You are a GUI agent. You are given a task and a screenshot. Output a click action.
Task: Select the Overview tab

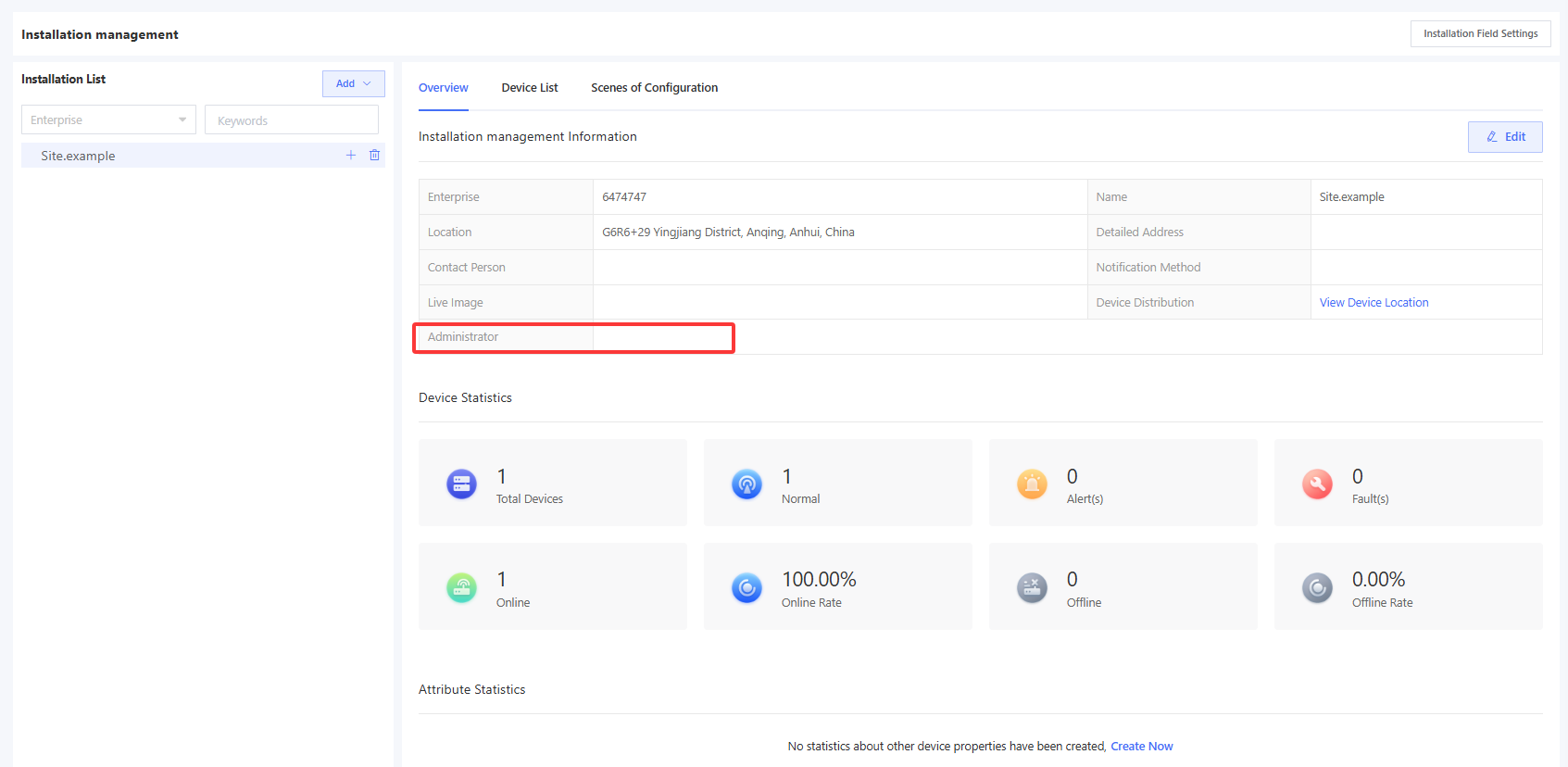coord(443,88)
